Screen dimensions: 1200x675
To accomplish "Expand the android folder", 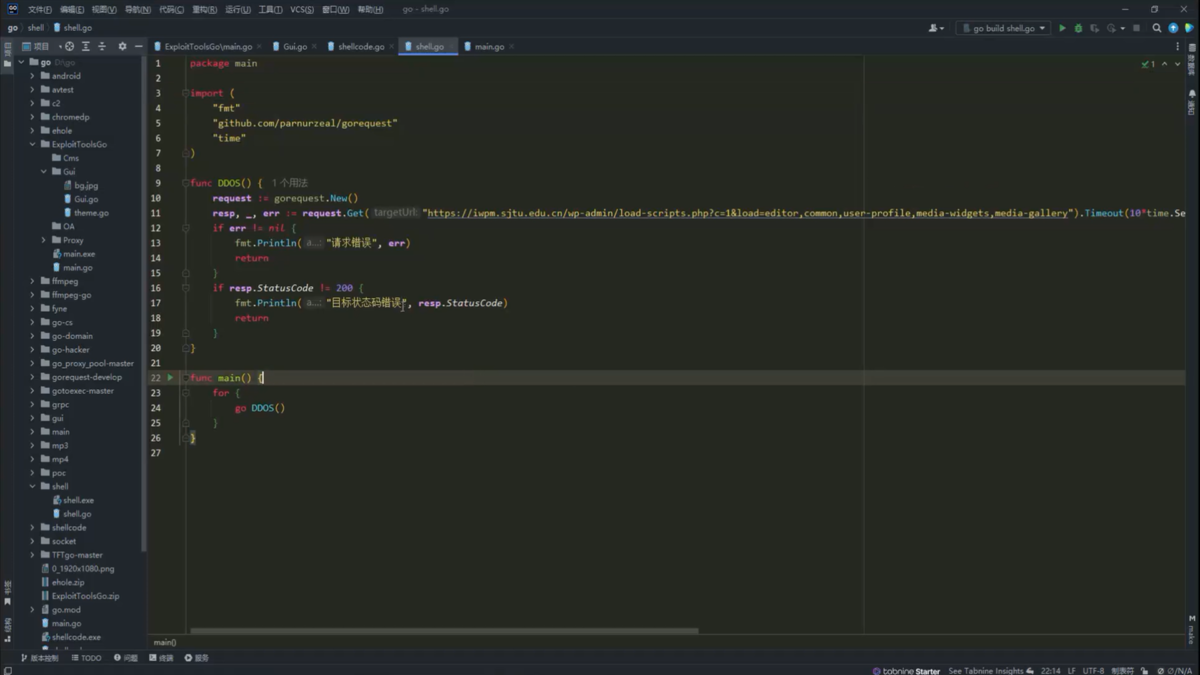I will coord(32,76).
